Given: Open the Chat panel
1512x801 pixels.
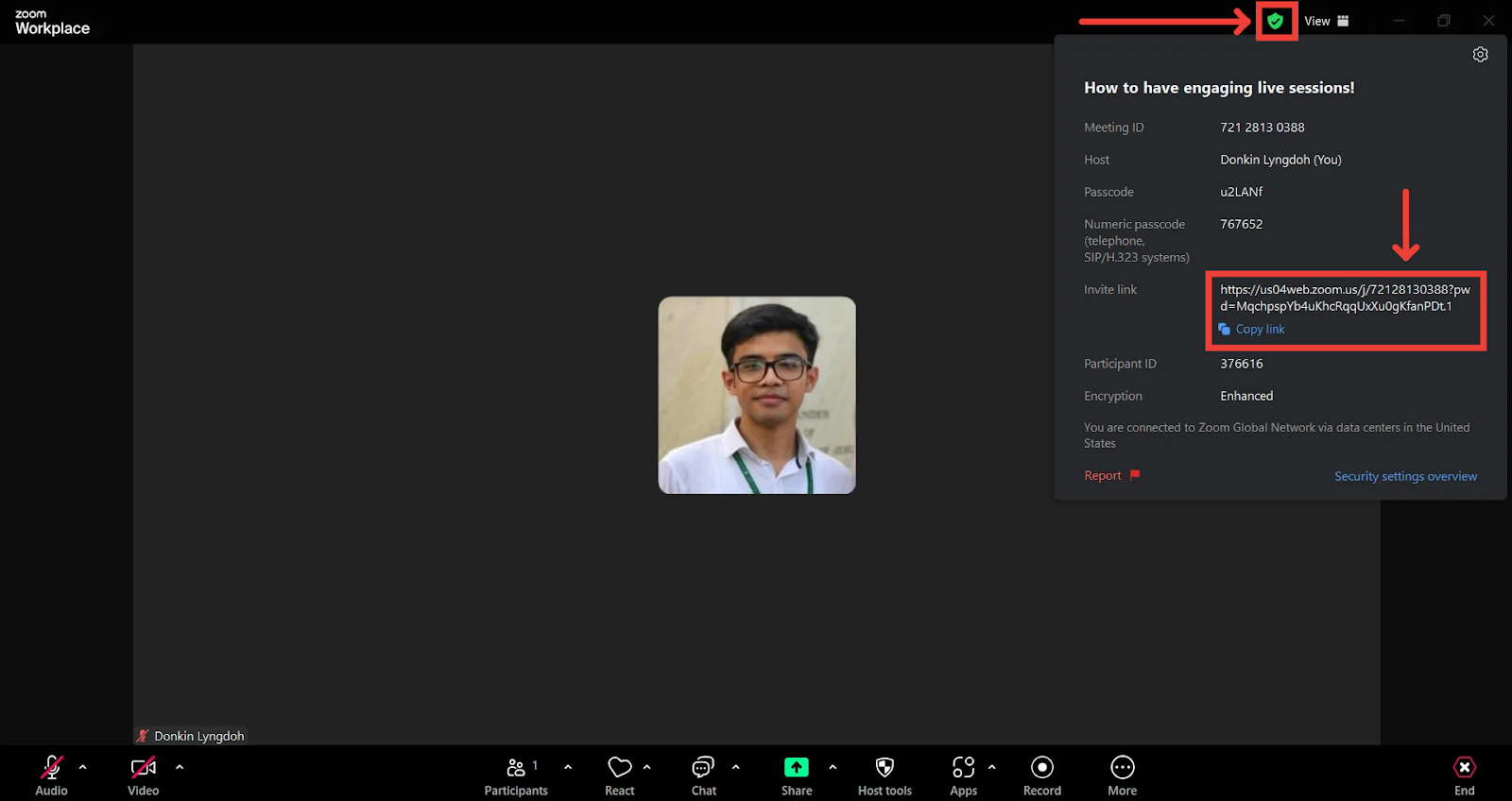Looking at the screenshot, I should (x=703, y=775).
